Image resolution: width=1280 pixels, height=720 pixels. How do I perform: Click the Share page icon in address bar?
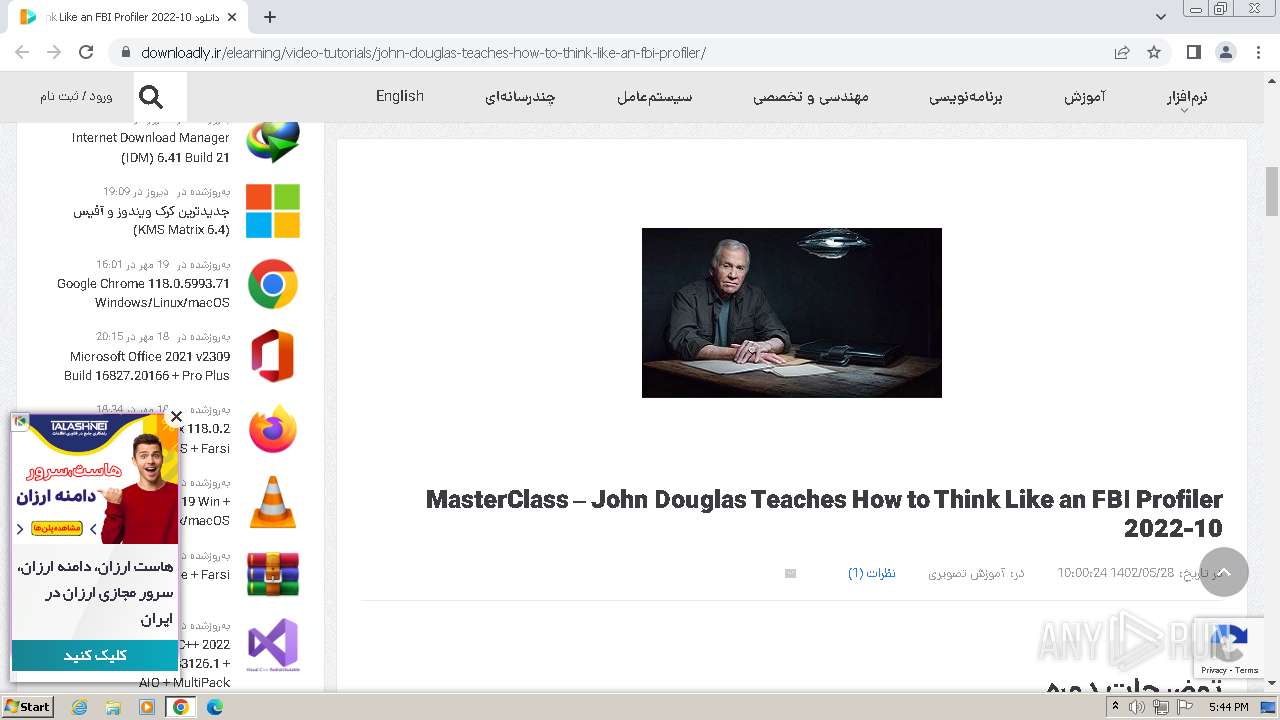tap(1122, 52)
